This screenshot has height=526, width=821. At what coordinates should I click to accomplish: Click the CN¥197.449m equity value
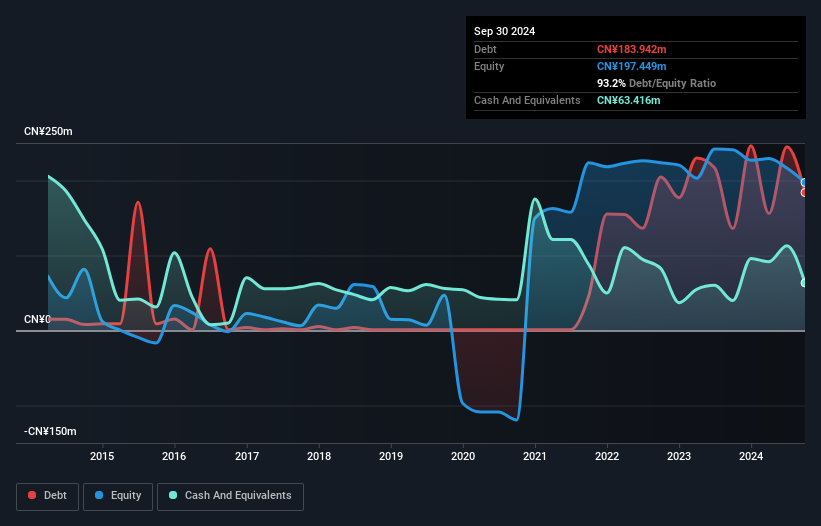(x=631, y=66)
